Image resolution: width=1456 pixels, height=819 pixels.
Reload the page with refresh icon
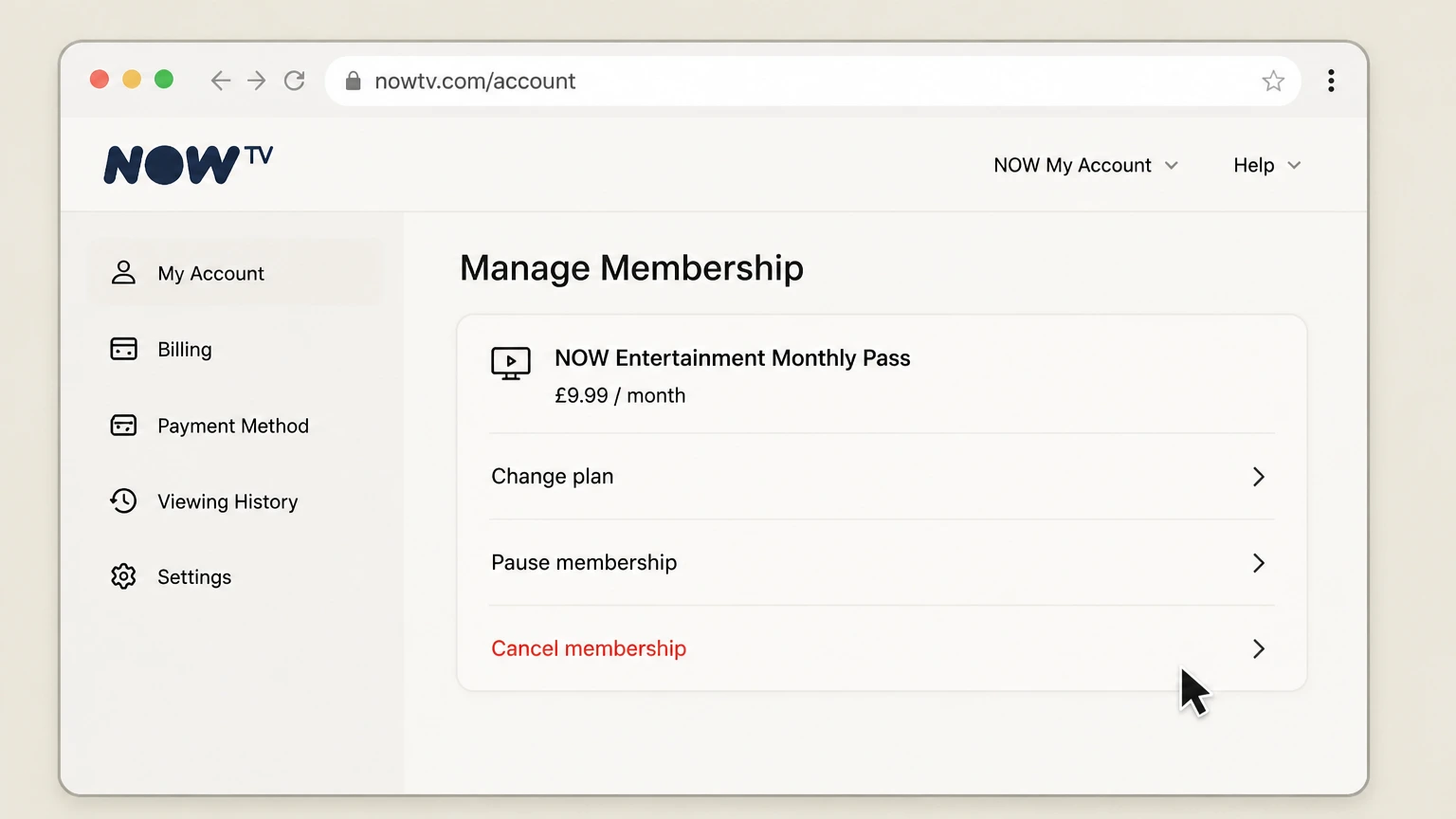pos(295,81)
